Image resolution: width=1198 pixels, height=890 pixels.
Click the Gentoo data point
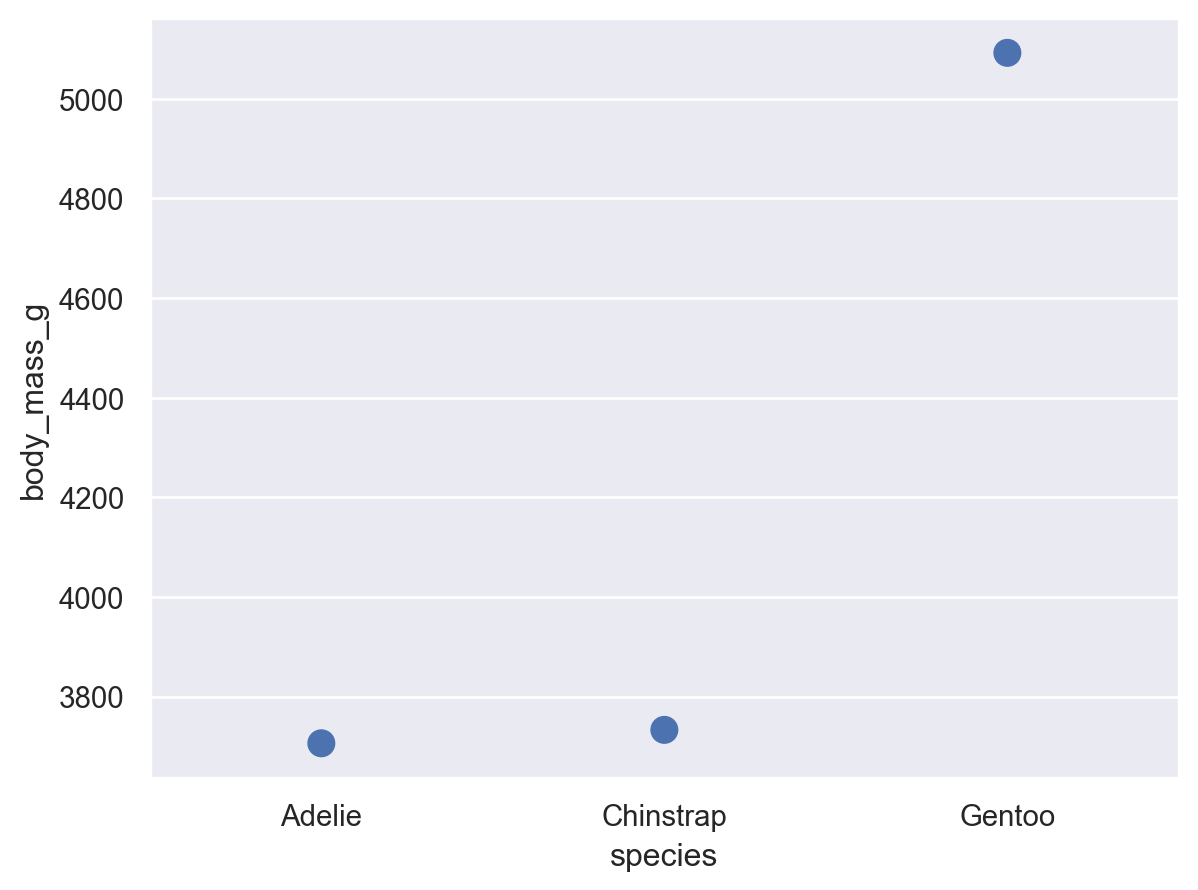point(1007,53)
